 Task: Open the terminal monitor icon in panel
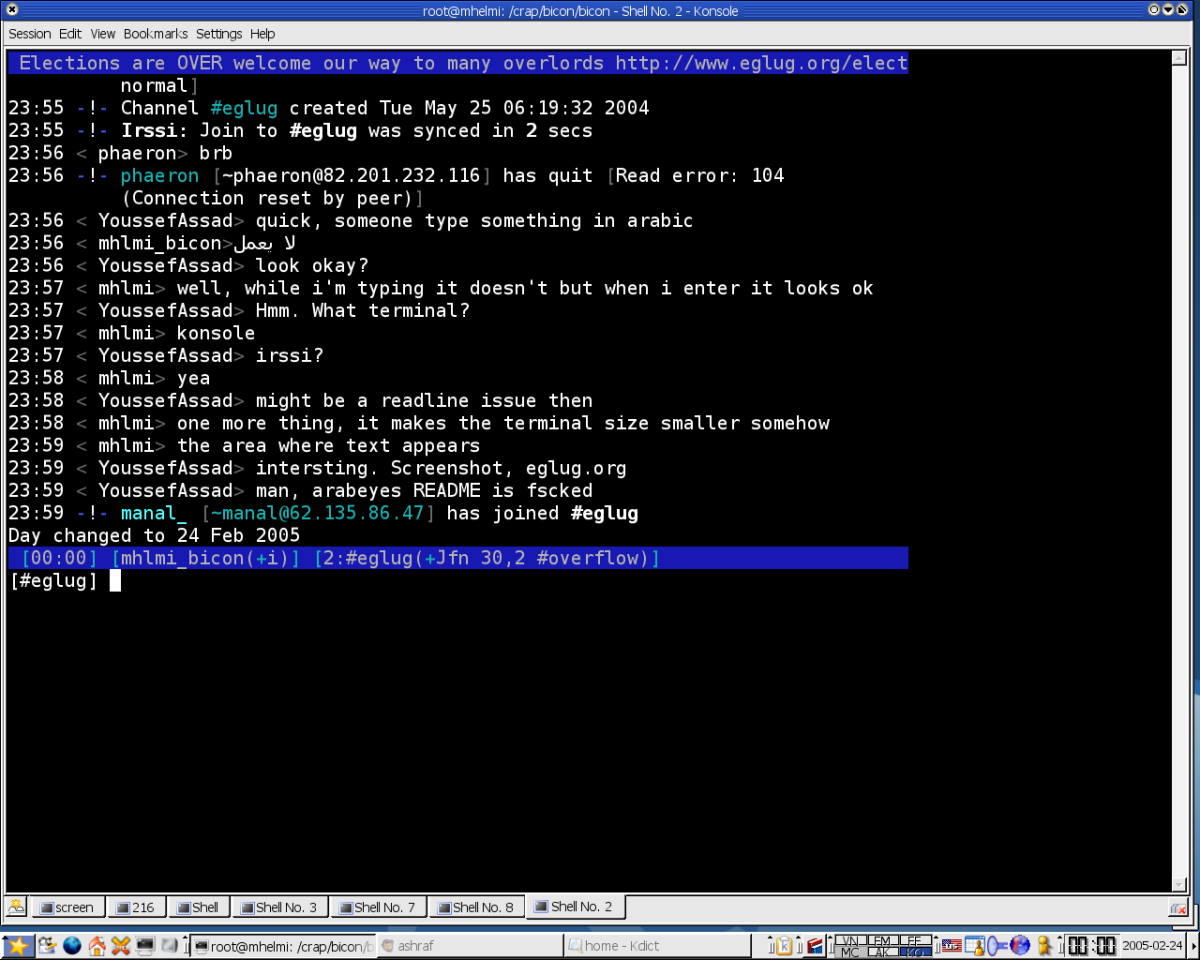145,945
